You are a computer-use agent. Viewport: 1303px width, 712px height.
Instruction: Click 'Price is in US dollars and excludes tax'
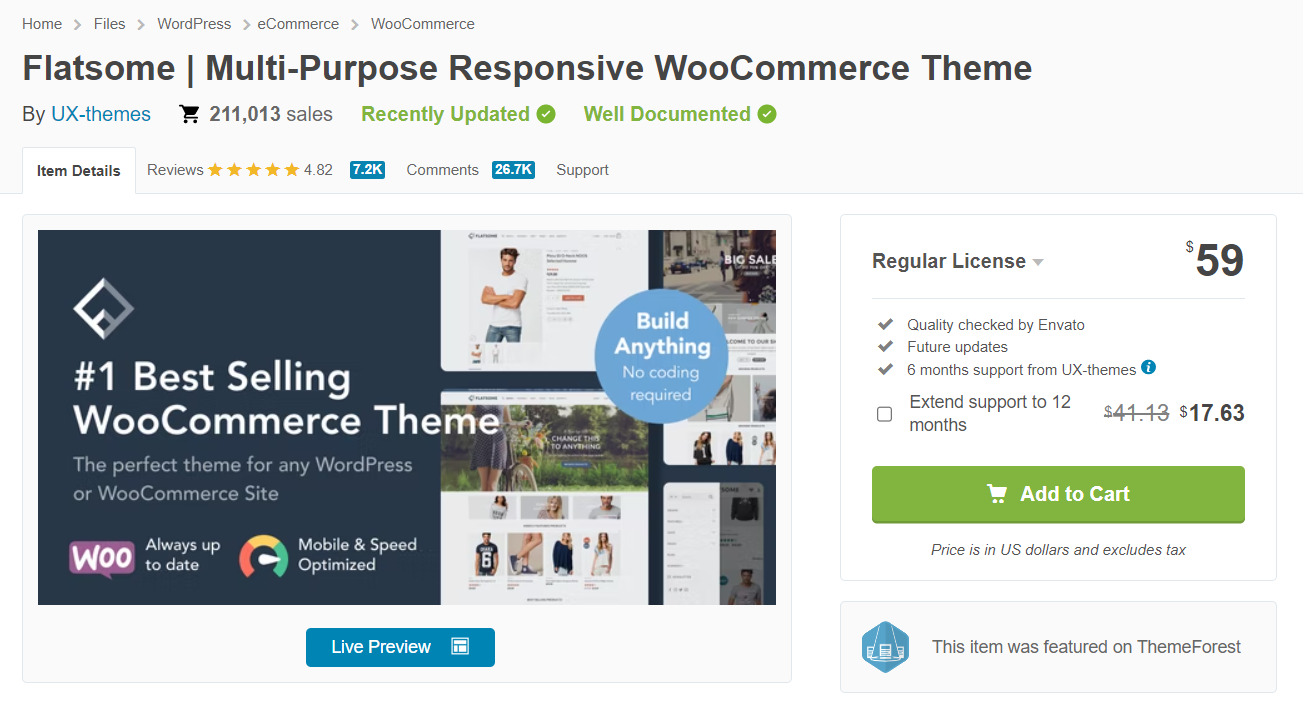coord(1058,549)
